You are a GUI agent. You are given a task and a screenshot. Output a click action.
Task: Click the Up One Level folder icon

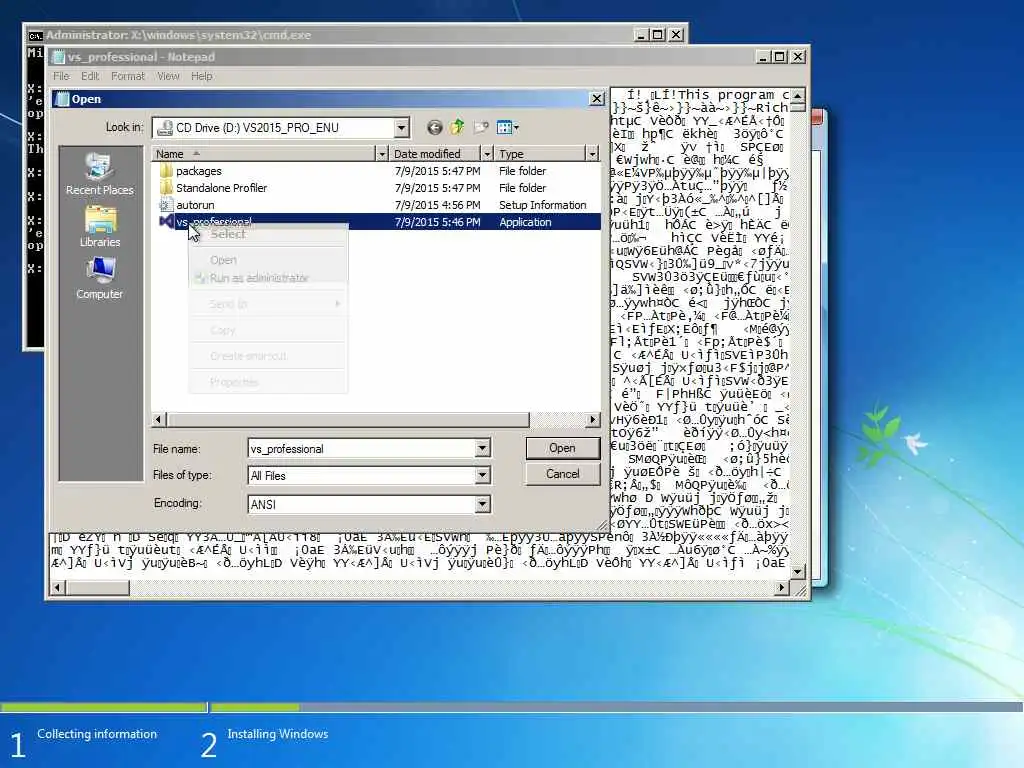tap(457, 127)
